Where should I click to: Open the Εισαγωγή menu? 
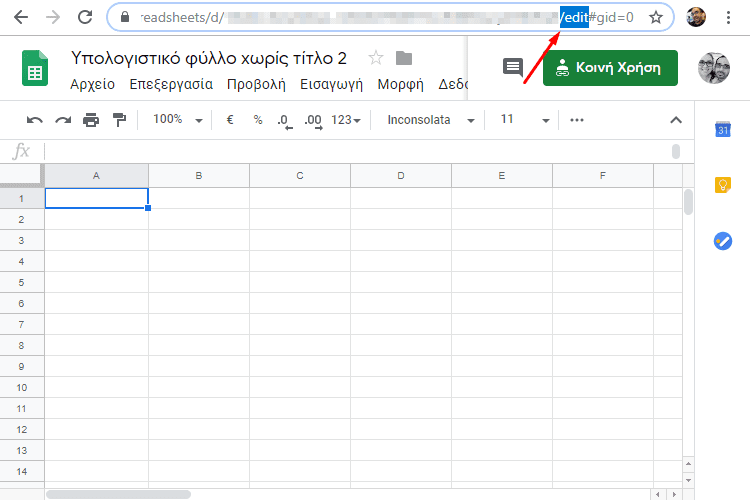(331, 85)
